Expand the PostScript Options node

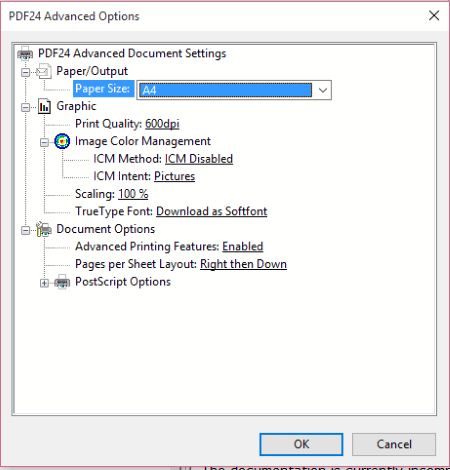[44, 283]
